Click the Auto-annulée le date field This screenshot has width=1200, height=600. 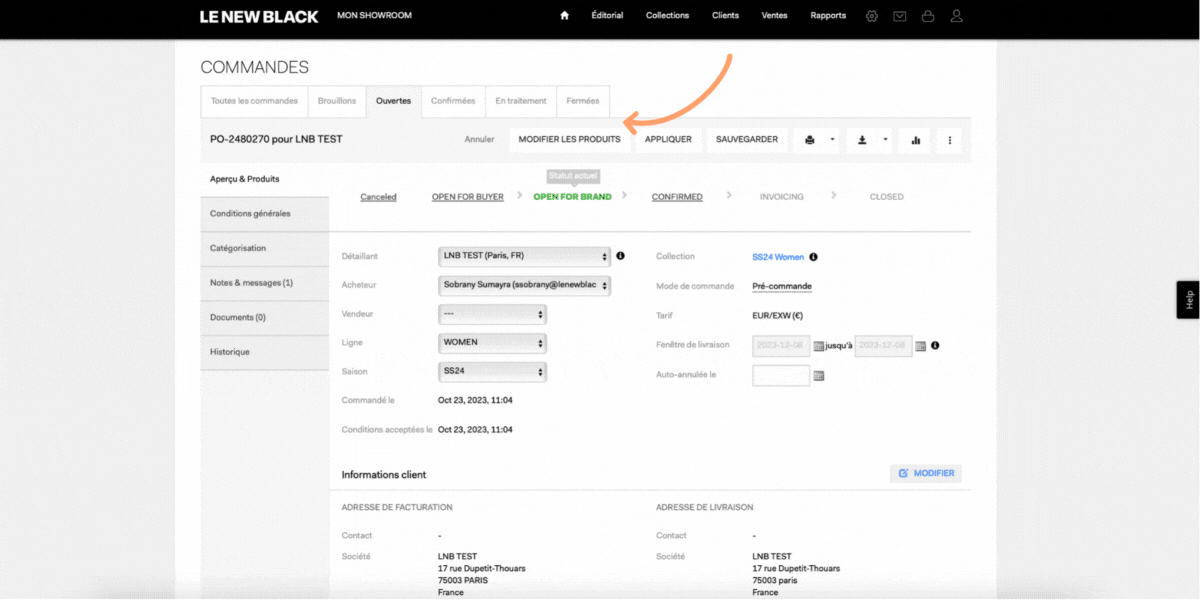pyautogui.click(x=780, y=376)
